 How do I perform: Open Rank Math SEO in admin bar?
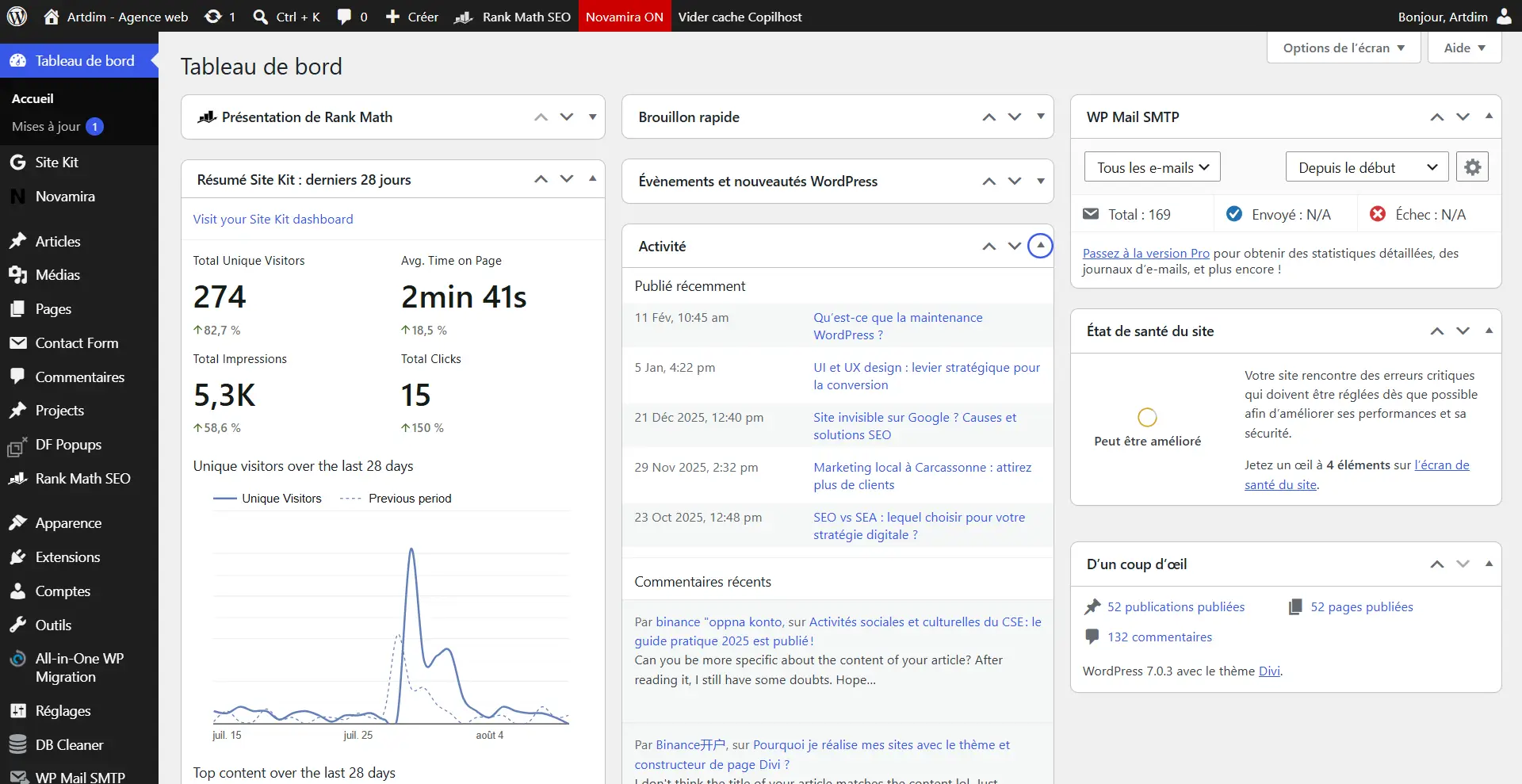click(x=512, y=17)
